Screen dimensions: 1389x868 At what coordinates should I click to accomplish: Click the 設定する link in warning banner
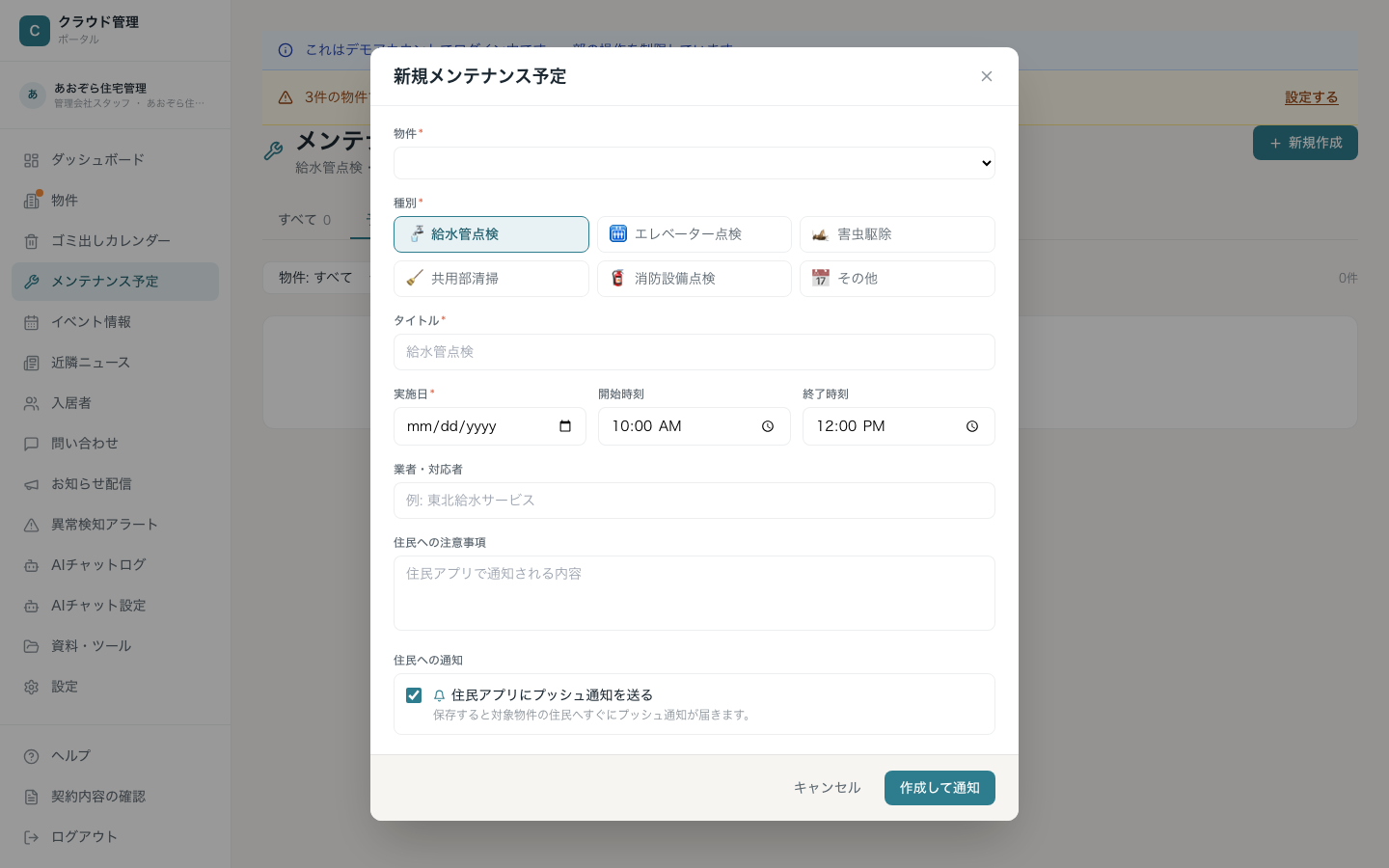pyautogui.click(x=1311, y=97)
